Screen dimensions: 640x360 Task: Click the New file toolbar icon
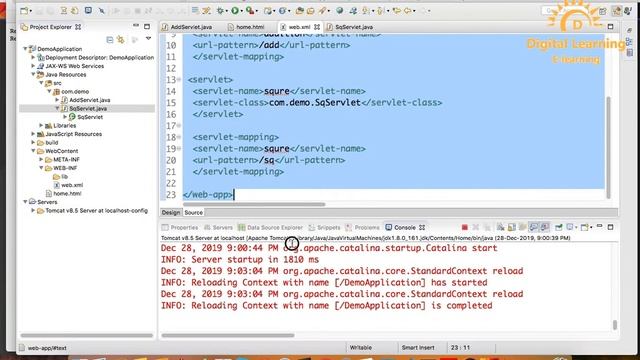point(24,11)
